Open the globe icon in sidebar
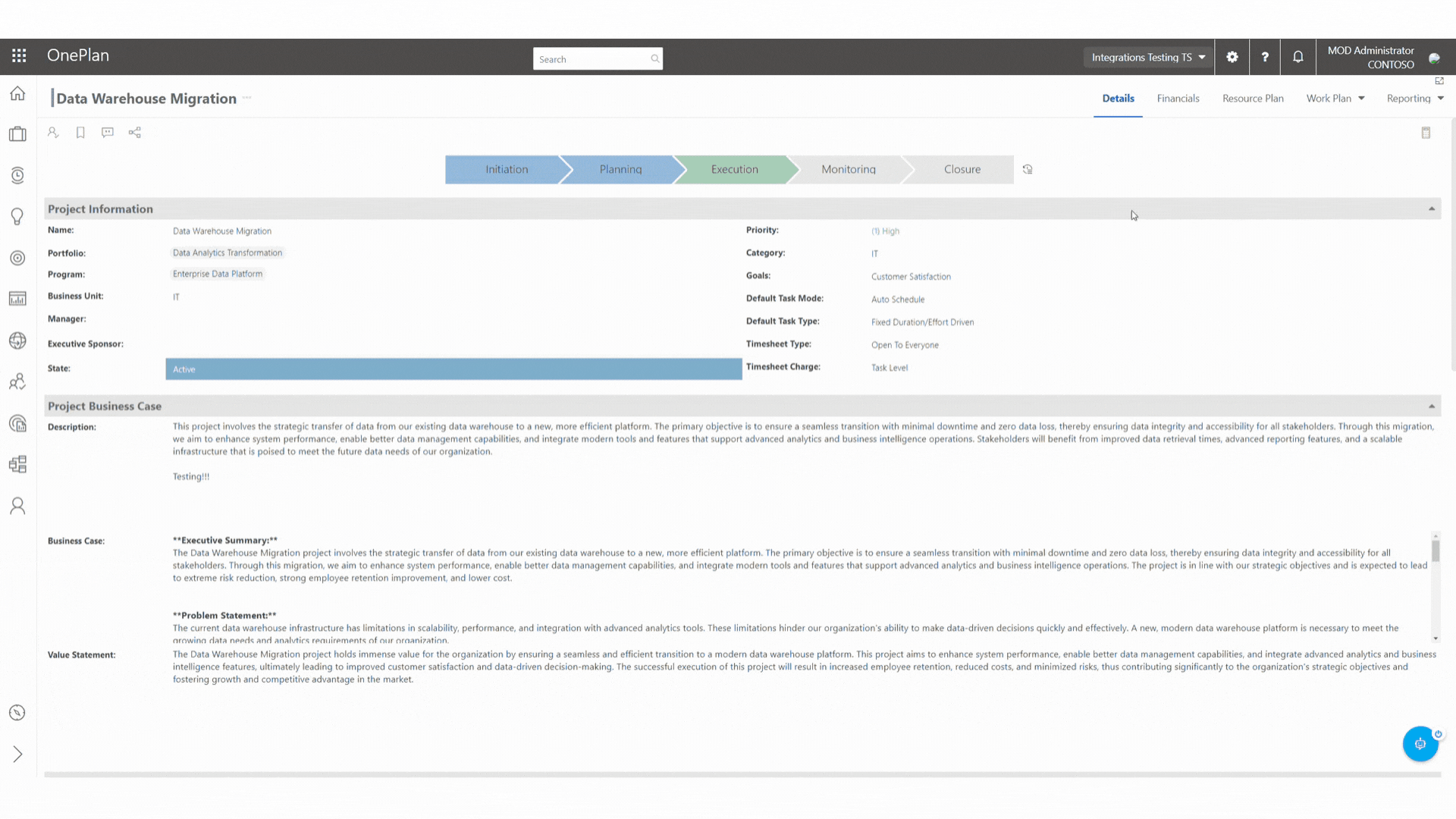1456x819 pixels. tap(17, 340)
